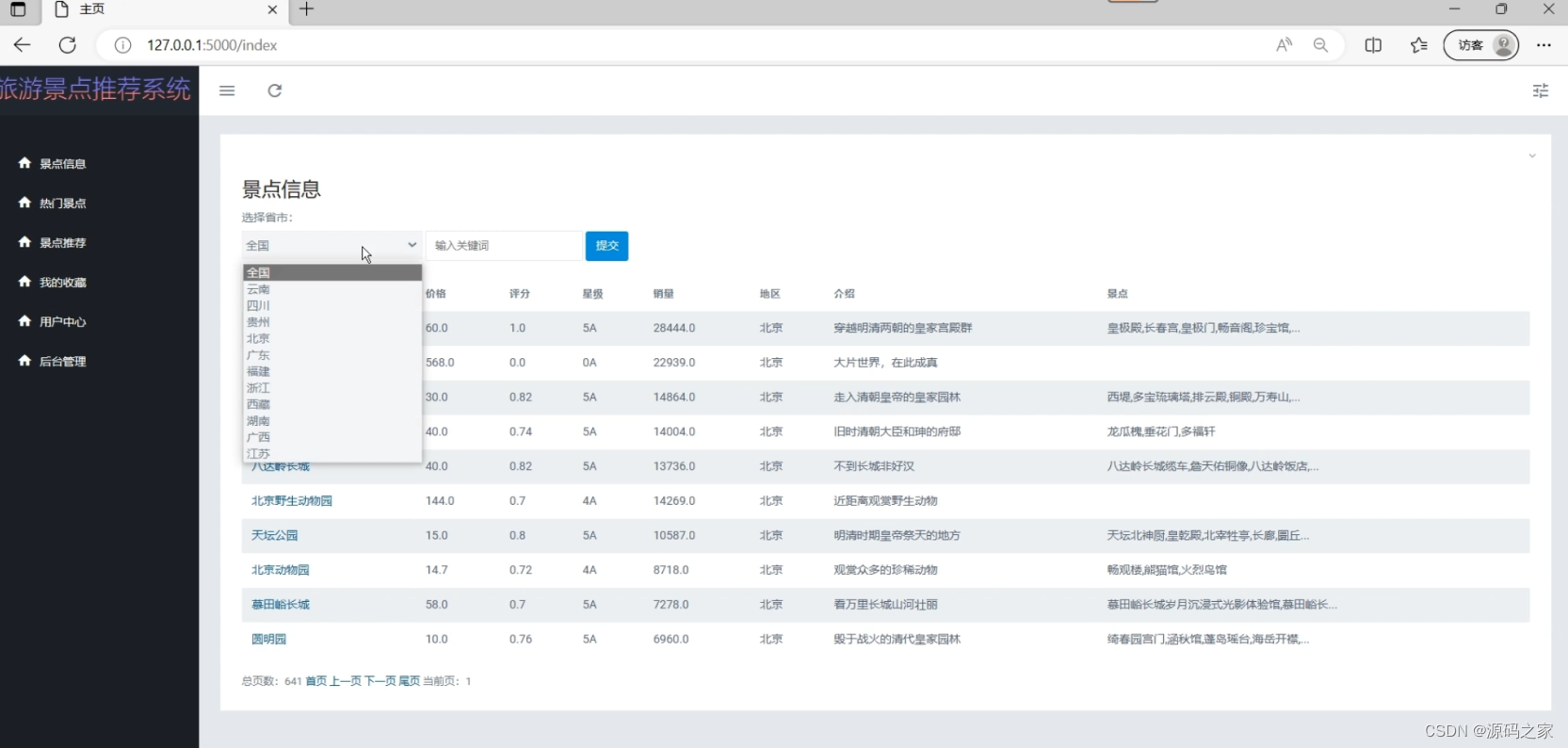
Task: Click the 介绍 column header
Action: pos(844,294)
